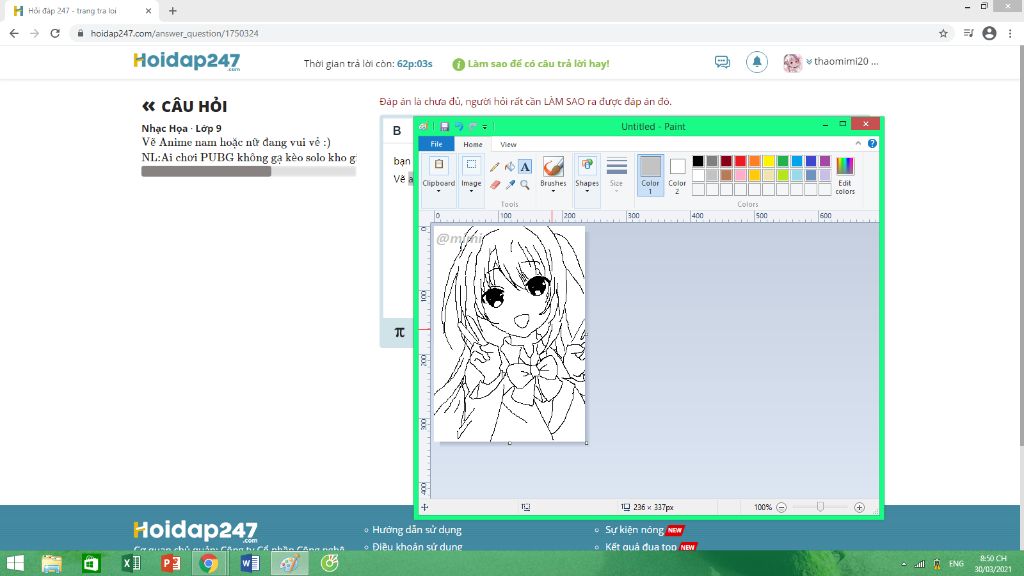1024x576 pixels.
Task: Click the zoom in plus button
Action: (x=859, y=507)
